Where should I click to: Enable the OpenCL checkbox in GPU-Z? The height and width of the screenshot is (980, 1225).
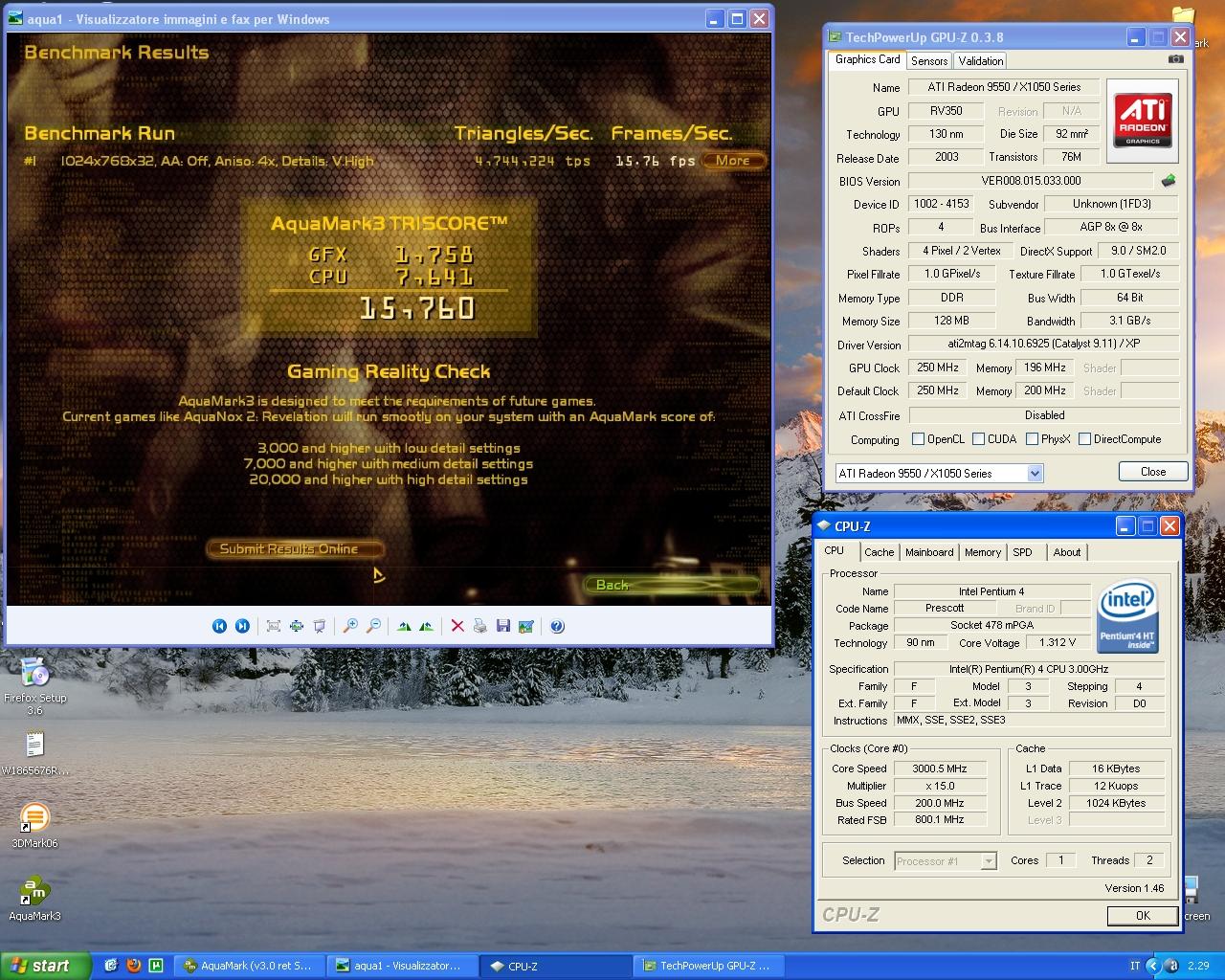click(x=919, y=439)
